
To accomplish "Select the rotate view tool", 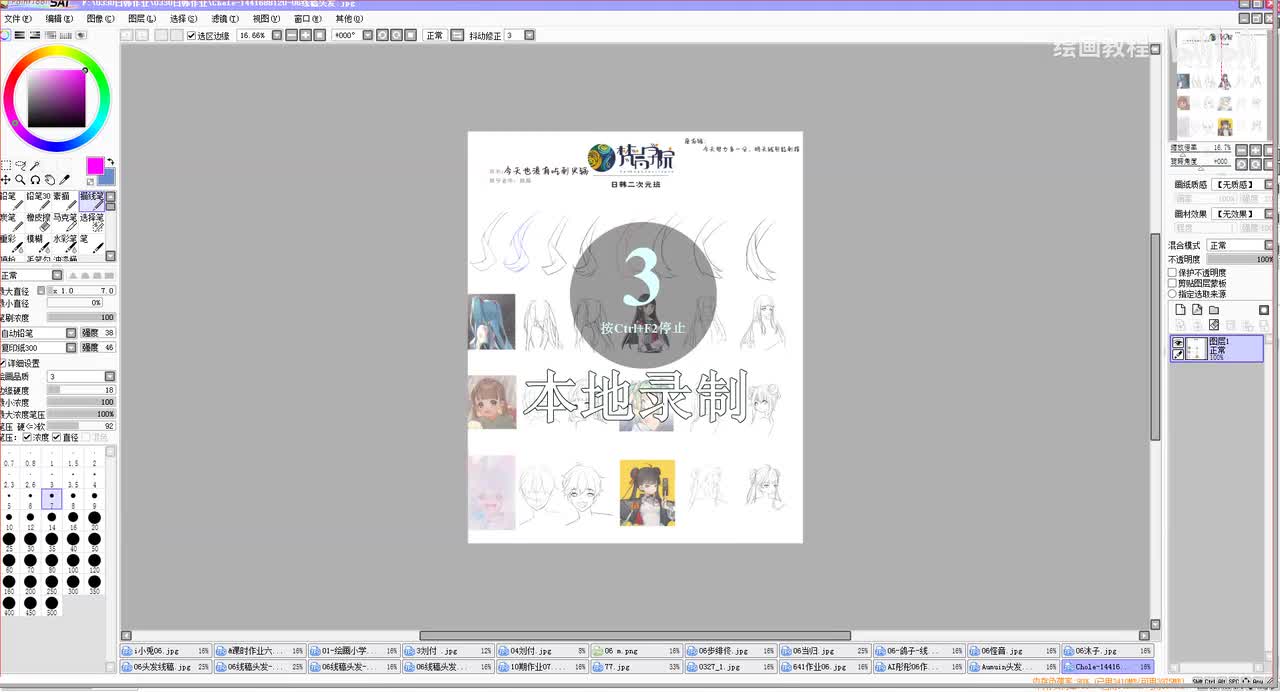I will [x=35, y=180].
